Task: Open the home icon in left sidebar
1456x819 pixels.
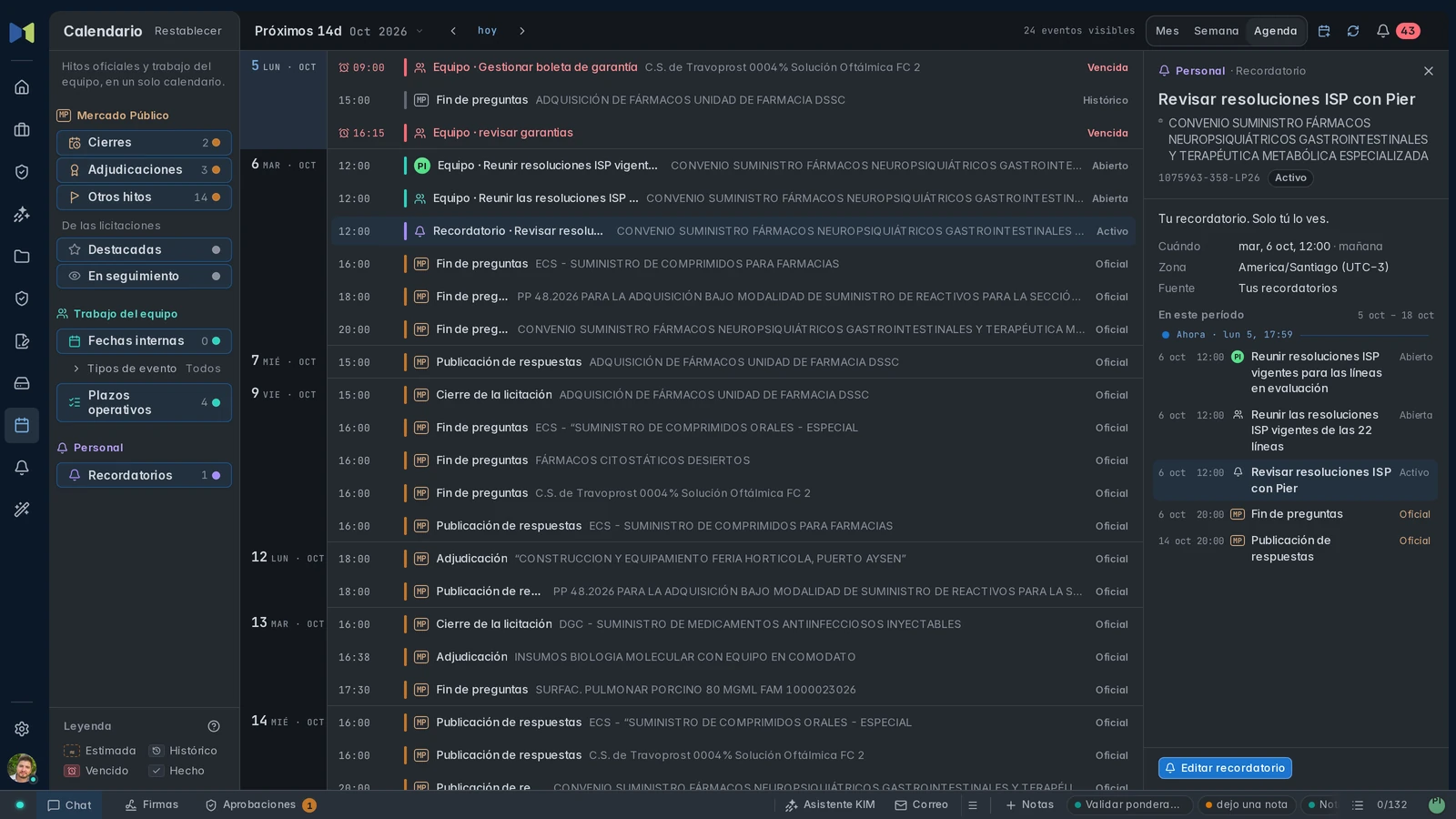Action: 22,87
